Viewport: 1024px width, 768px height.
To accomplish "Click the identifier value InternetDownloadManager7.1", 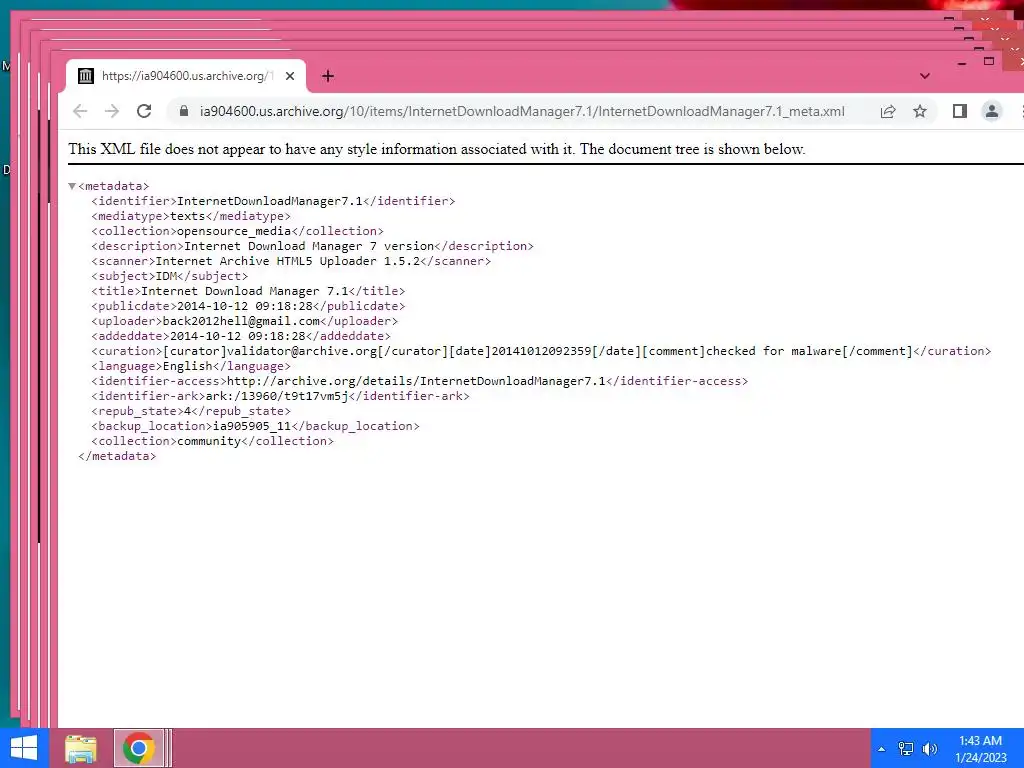I will (x=269, y=201).
